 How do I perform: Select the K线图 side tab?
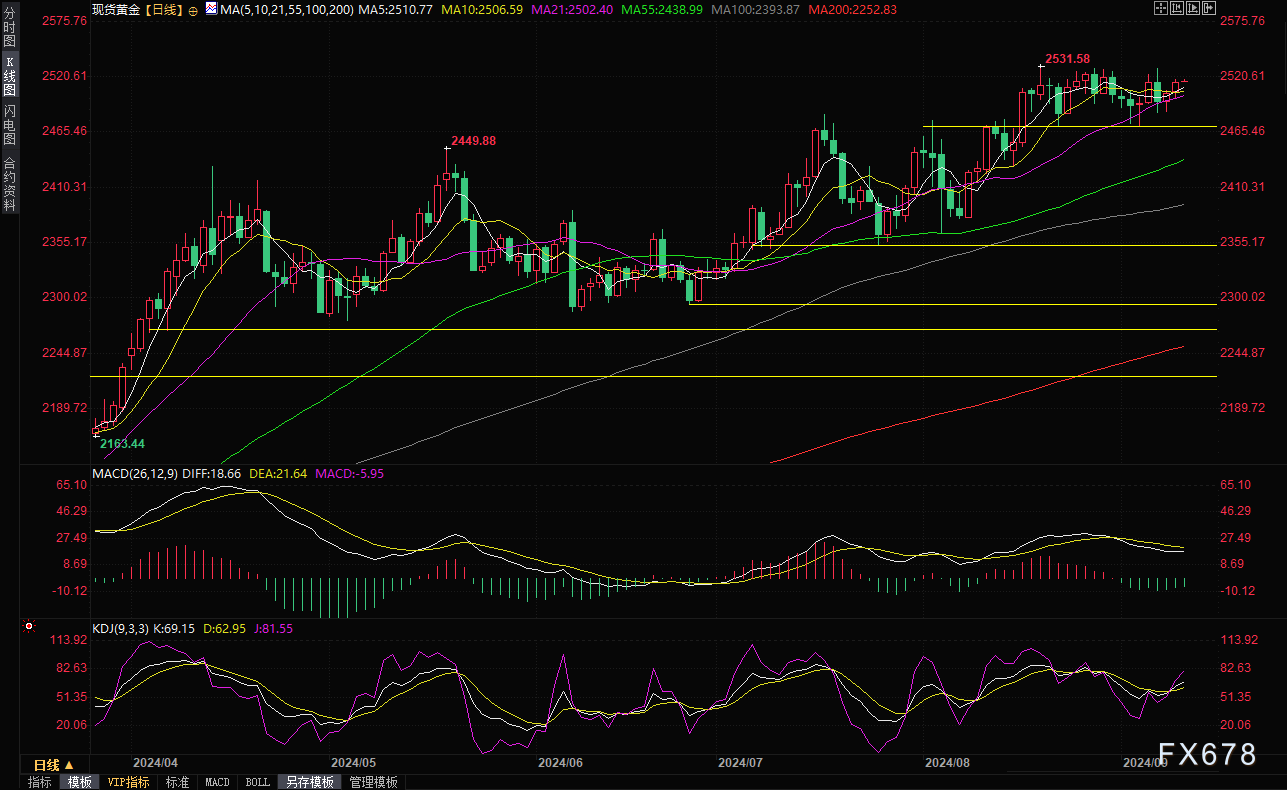[x=9, y=76]
